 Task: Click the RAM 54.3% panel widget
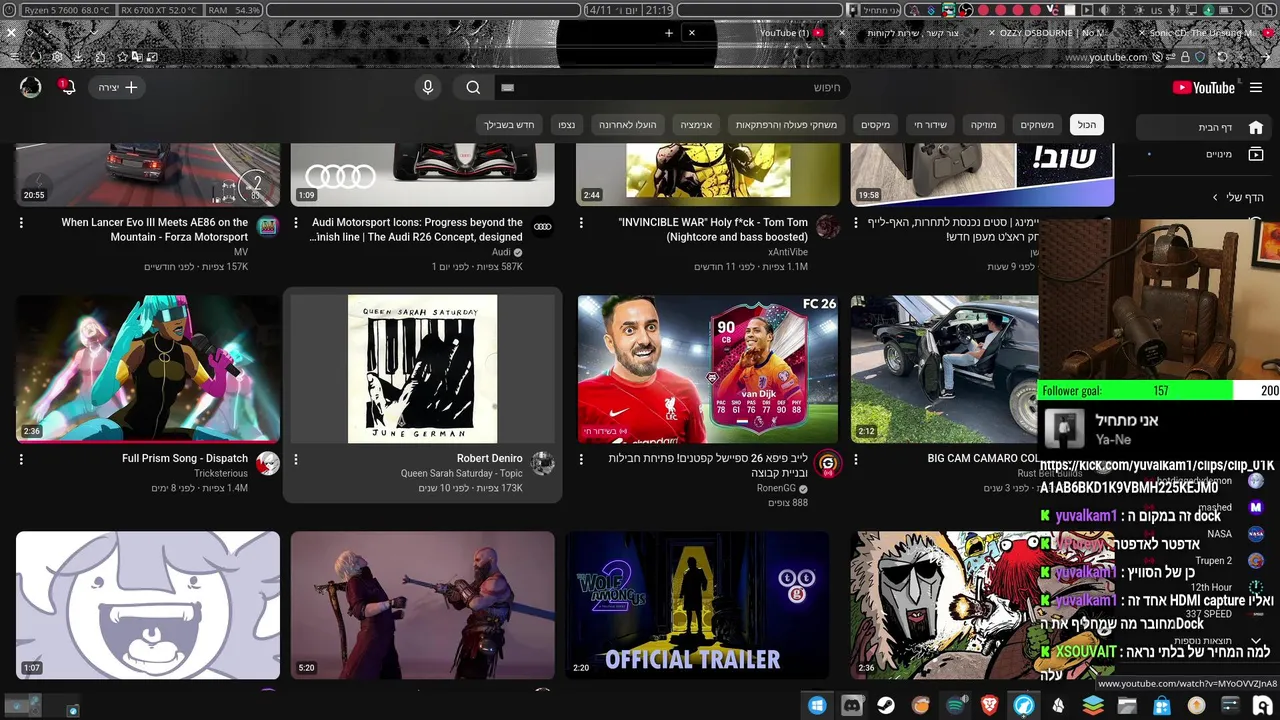[234, 9]
